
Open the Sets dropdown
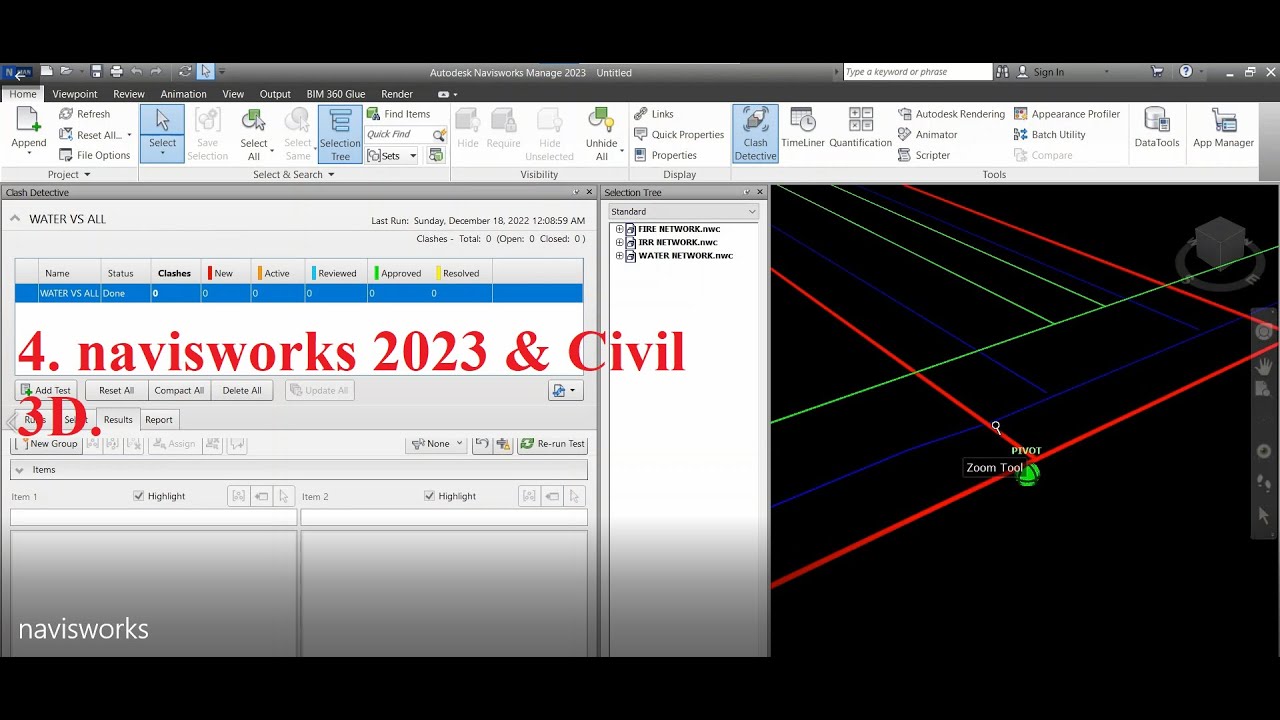[x=392, y=155]
